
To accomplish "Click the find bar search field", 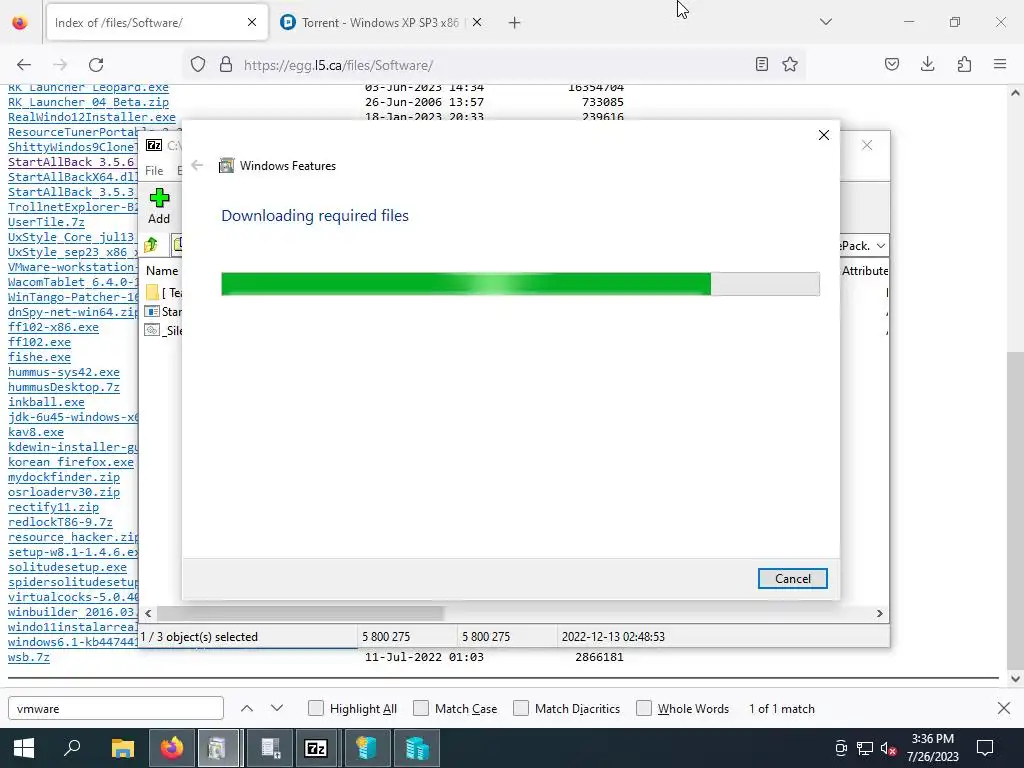I will [x=116, y=709].
